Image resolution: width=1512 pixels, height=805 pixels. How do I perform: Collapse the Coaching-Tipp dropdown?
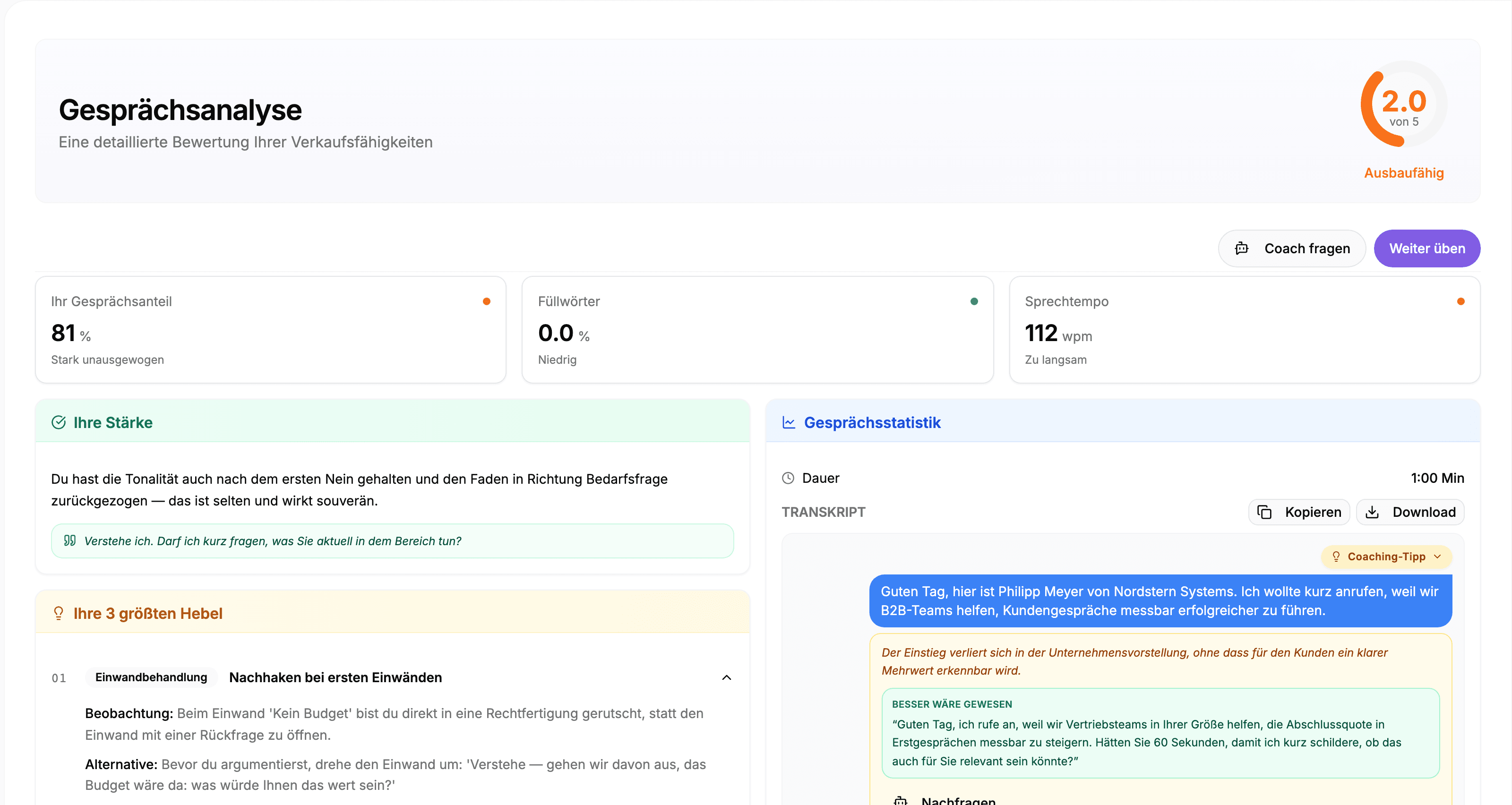click(x=1386, y=556)
